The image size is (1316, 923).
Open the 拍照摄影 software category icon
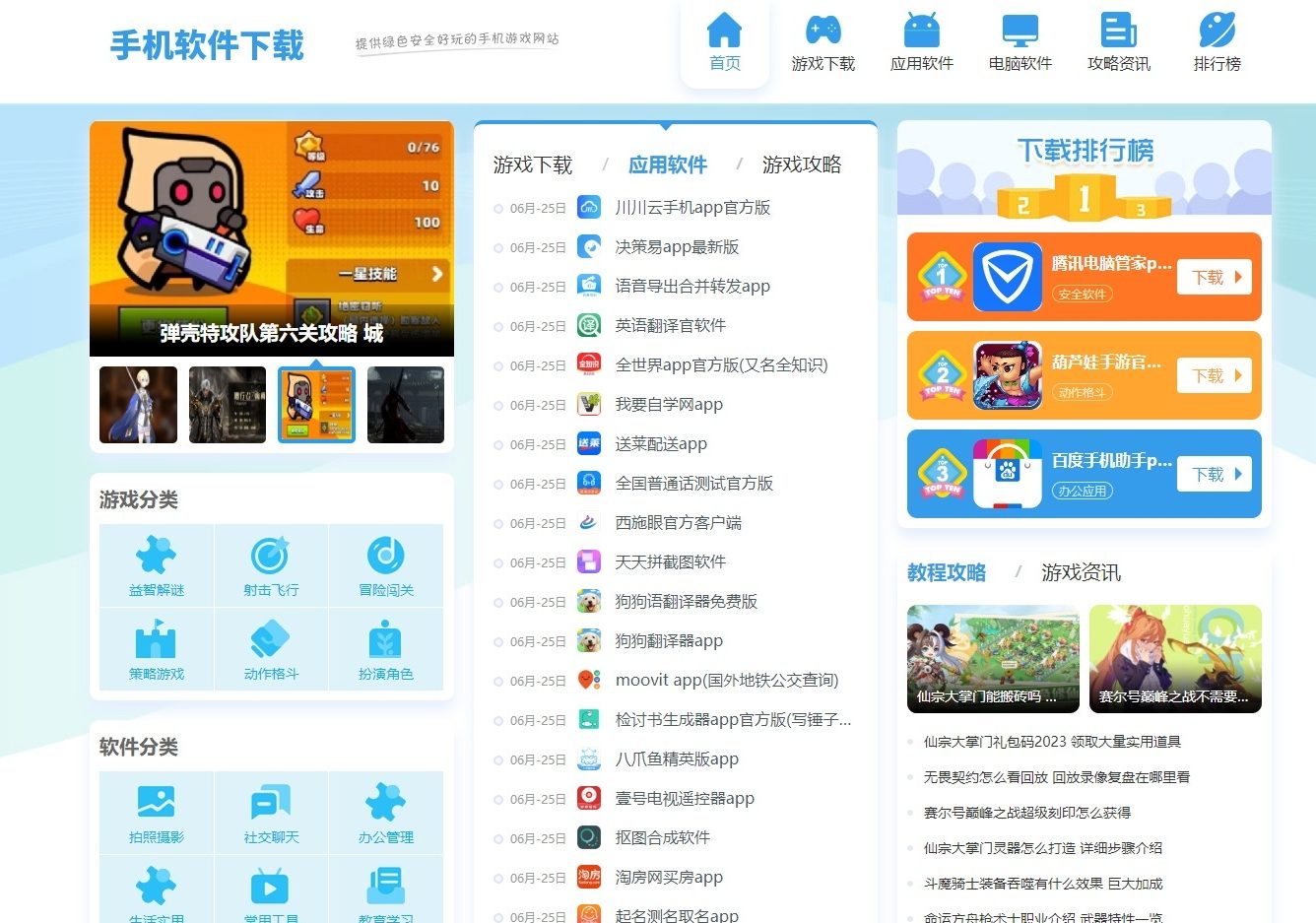click(x=156, y=802)
